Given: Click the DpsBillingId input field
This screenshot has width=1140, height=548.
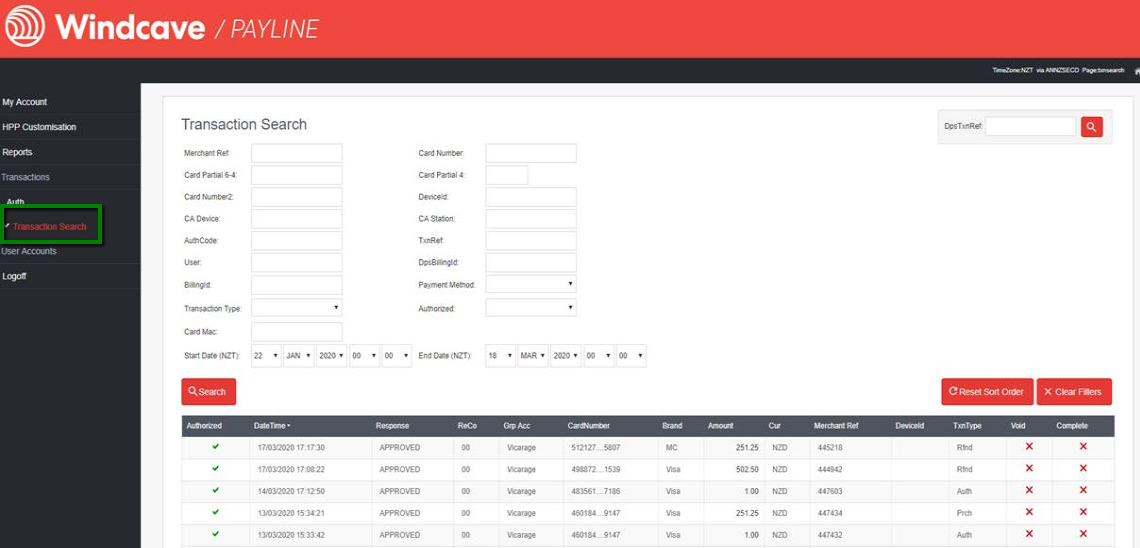Looking at the screenshot, I should click(x=531, y=262).
